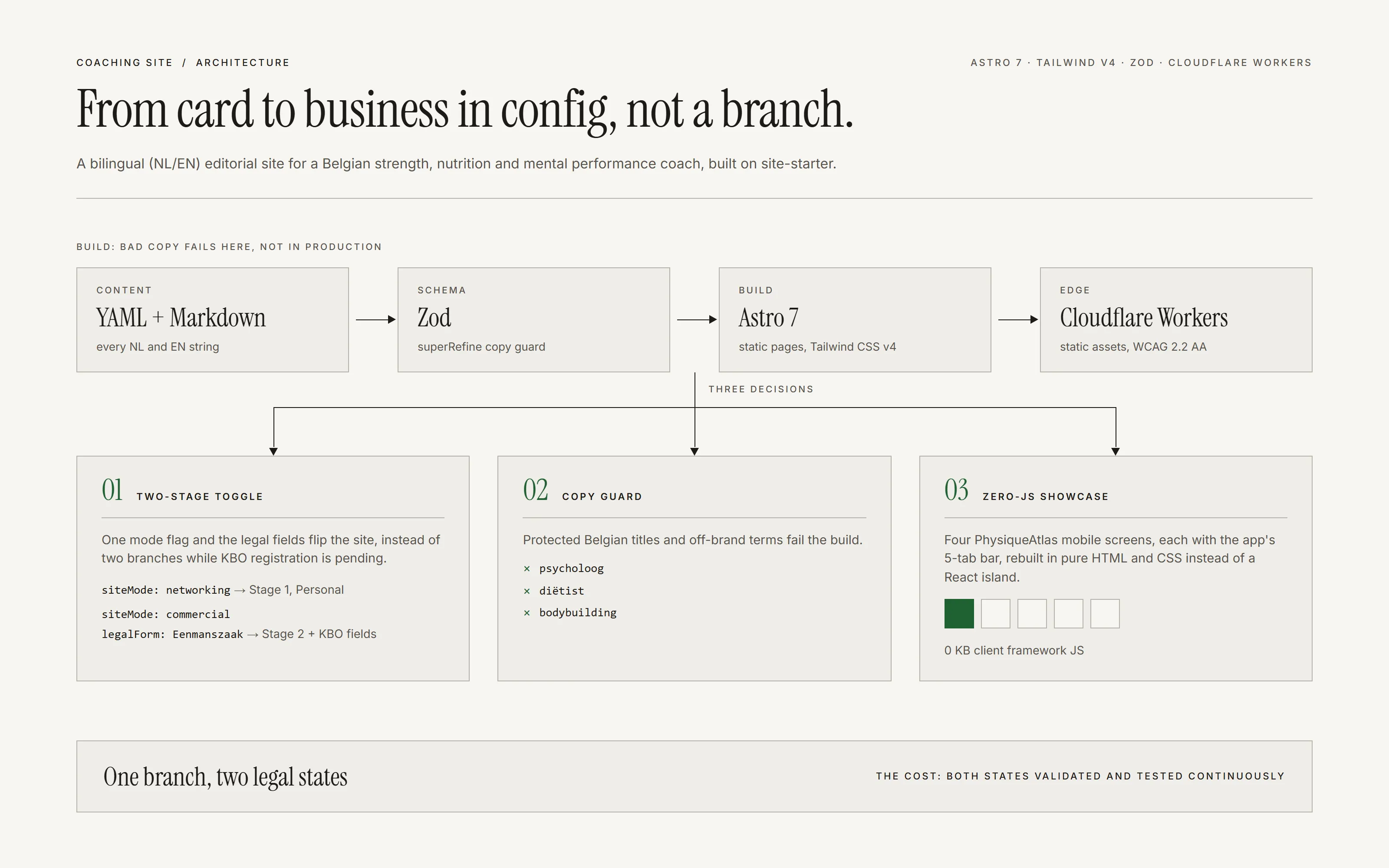The height and width of the screenshot is (868, 1389).
Task: Click the 'Stage 2 + KBO fields' text
Action: coord(319,635)
